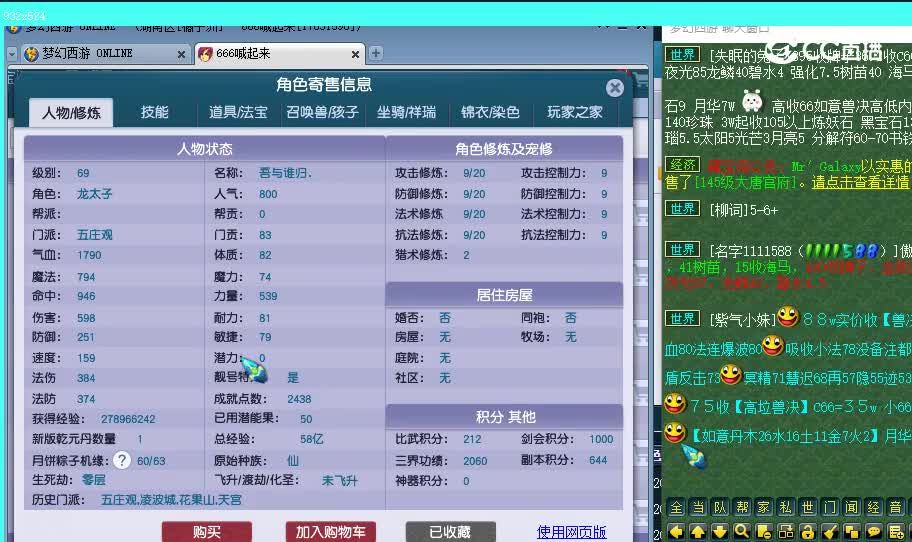Select the 召唤兽/孩子 tab

click(x=322, y=112)
